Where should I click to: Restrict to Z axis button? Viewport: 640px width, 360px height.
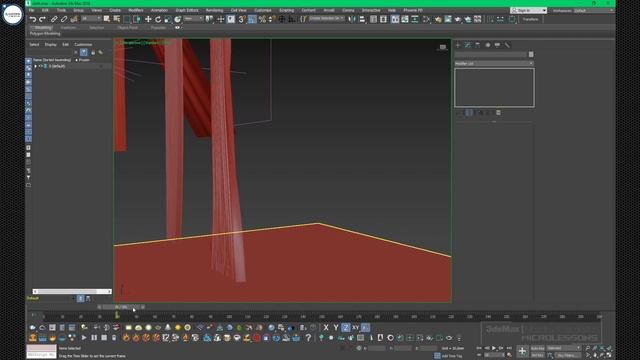(346, 327)
